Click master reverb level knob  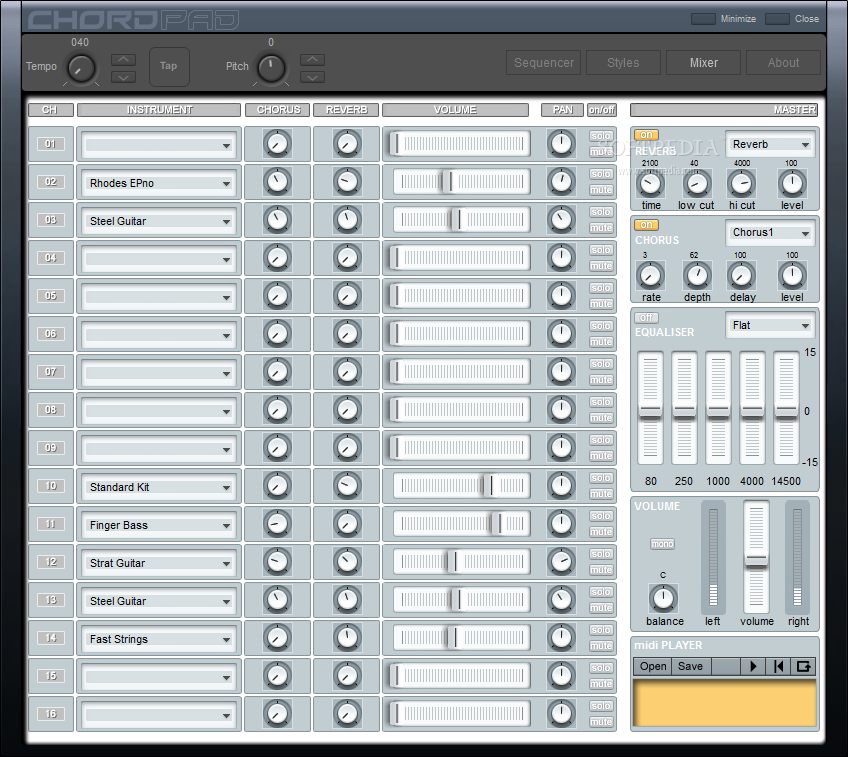click(x=792, y=184)
